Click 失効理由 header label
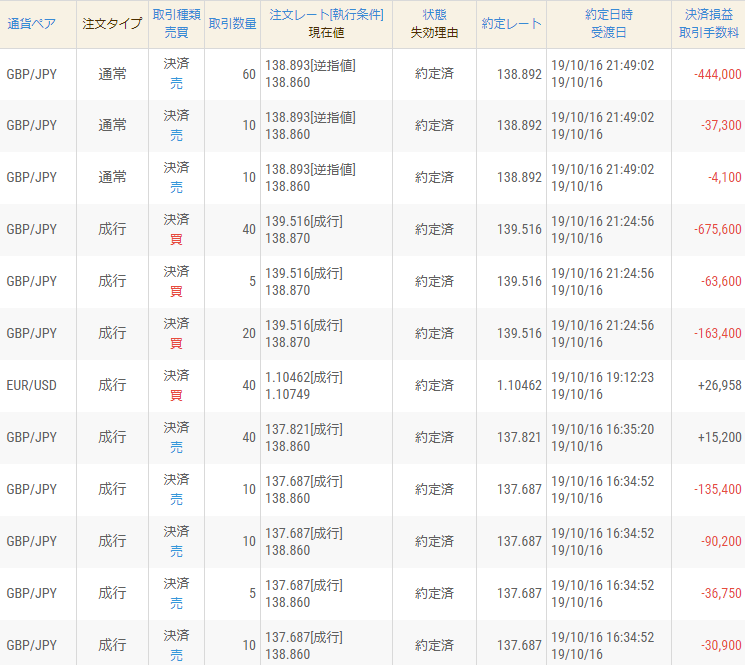 (434, 33)
